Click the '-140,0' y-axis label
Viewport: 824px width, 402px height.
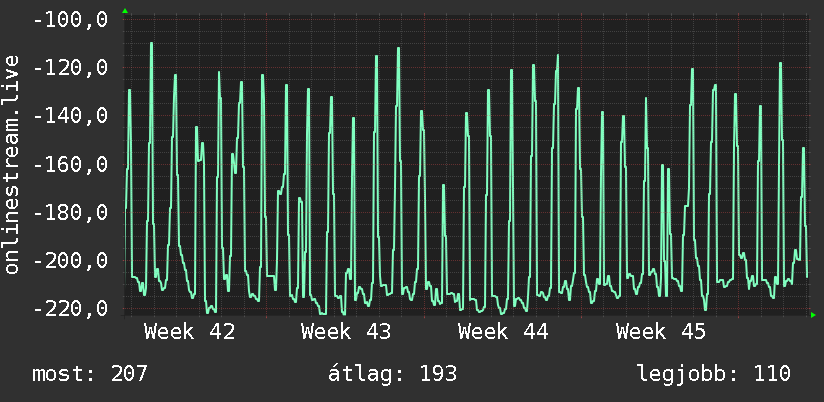tap(70, 116)
